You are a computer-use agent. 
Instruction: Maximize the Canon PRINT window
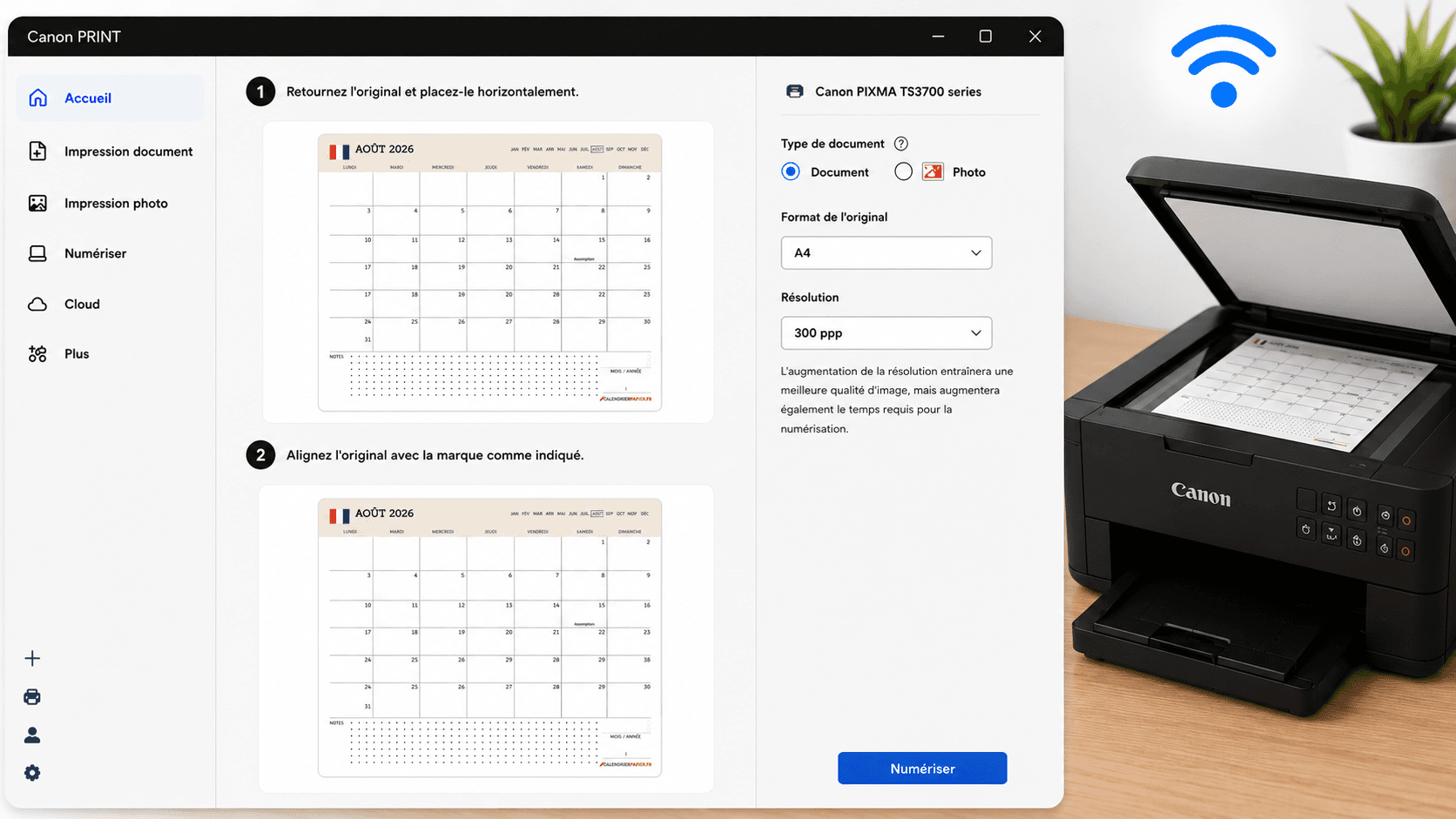[986, 37]
